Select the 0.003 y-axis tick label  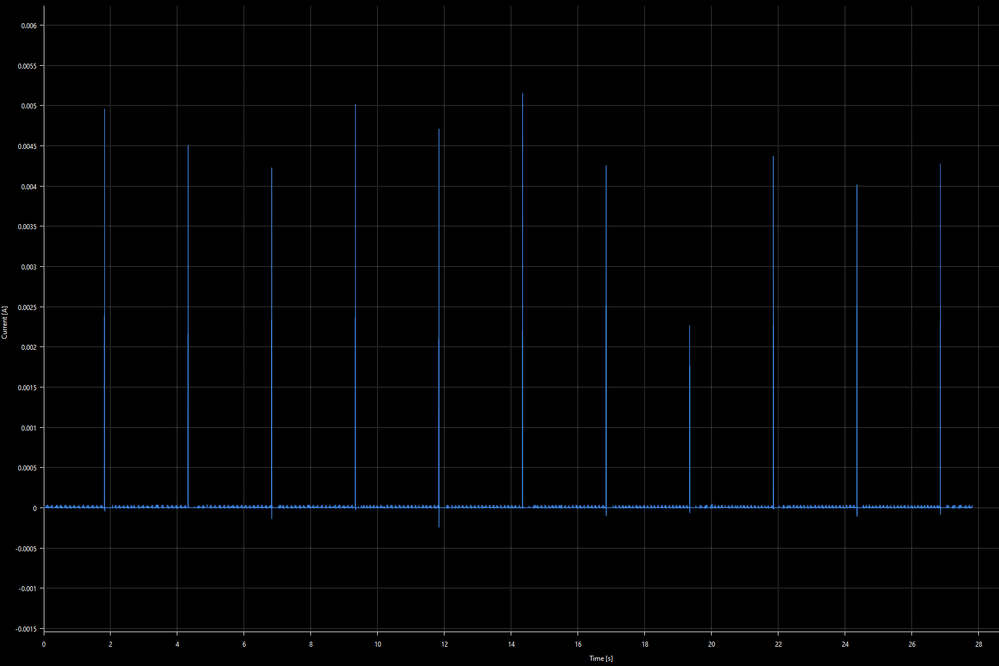pyautogui.click(x=29, y=266)
